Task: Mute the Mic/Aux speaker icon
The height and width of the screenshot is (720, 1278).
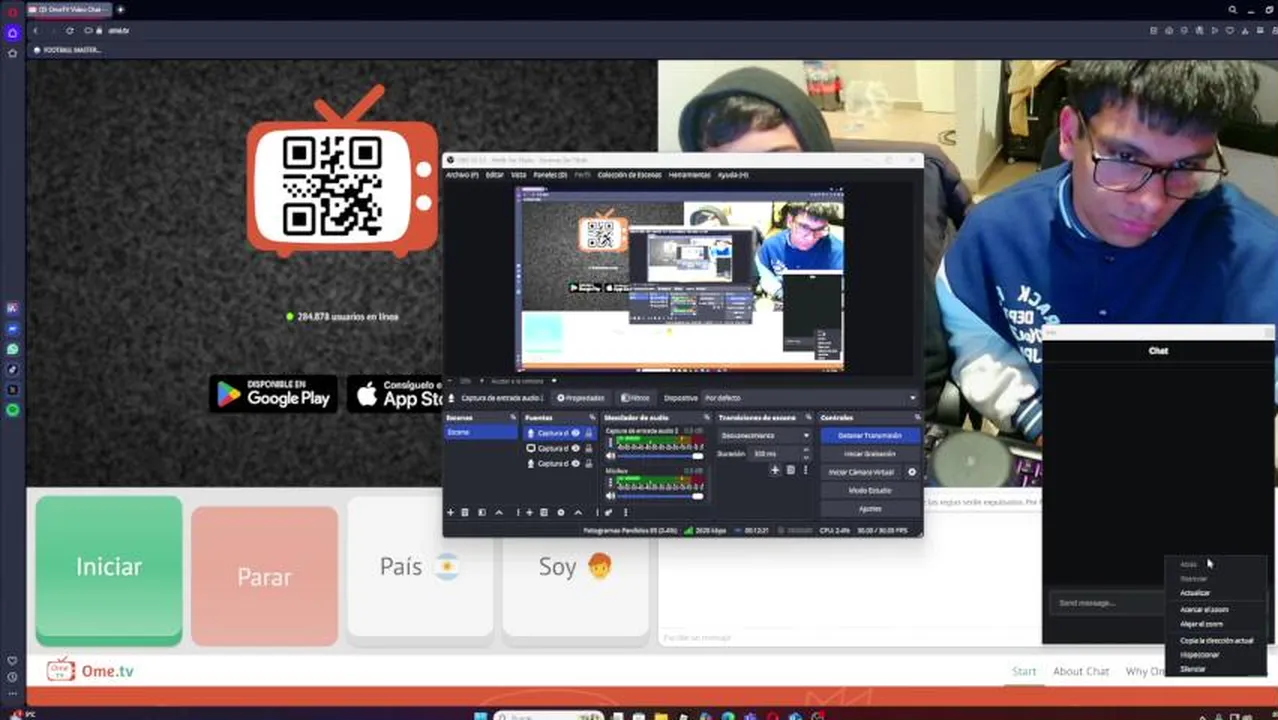Action: pos(610,496)
